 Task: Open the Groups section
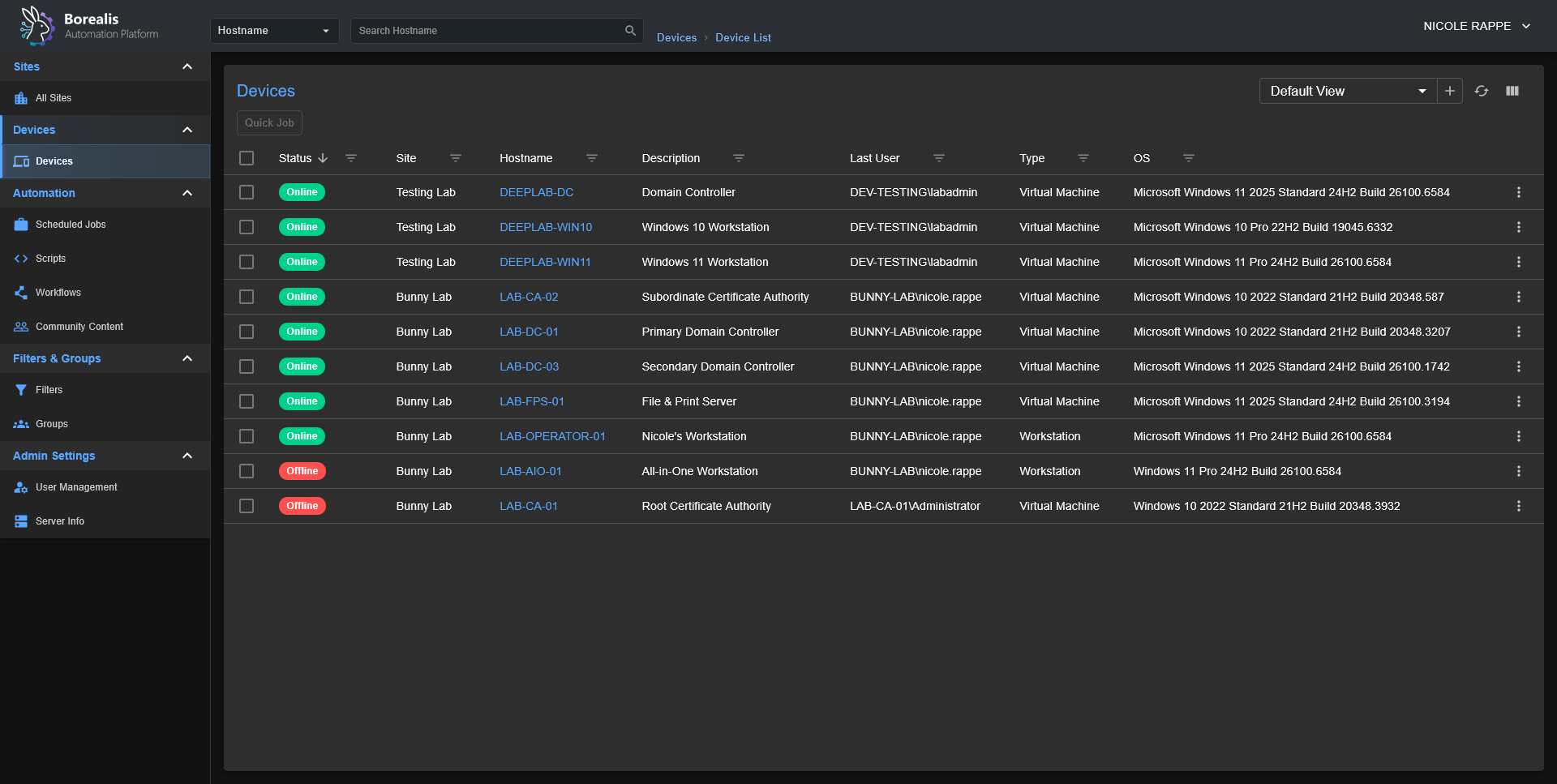coord(51,424)
